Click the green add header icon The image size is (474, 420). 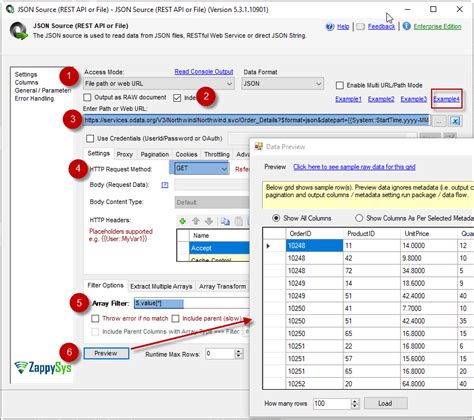click(182, 221)
